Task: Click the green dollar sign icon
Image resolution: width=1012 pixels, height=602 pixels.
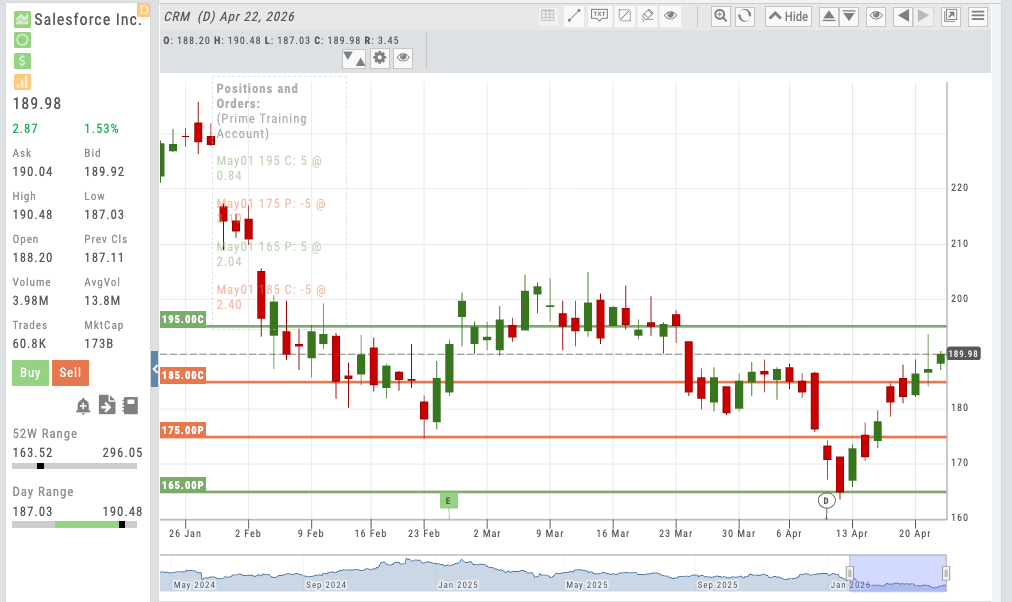Action: tap(22, 61)
